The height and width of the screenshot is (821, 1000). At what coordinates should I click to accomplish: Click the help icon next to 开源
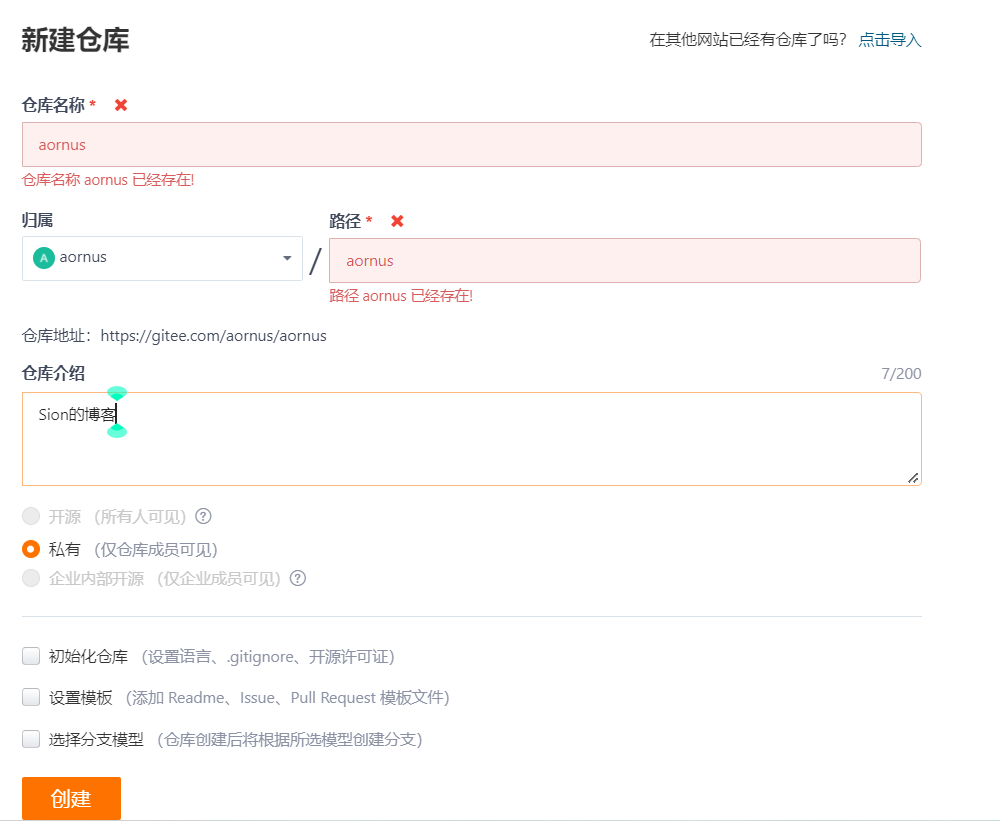(x=203, y=516)
